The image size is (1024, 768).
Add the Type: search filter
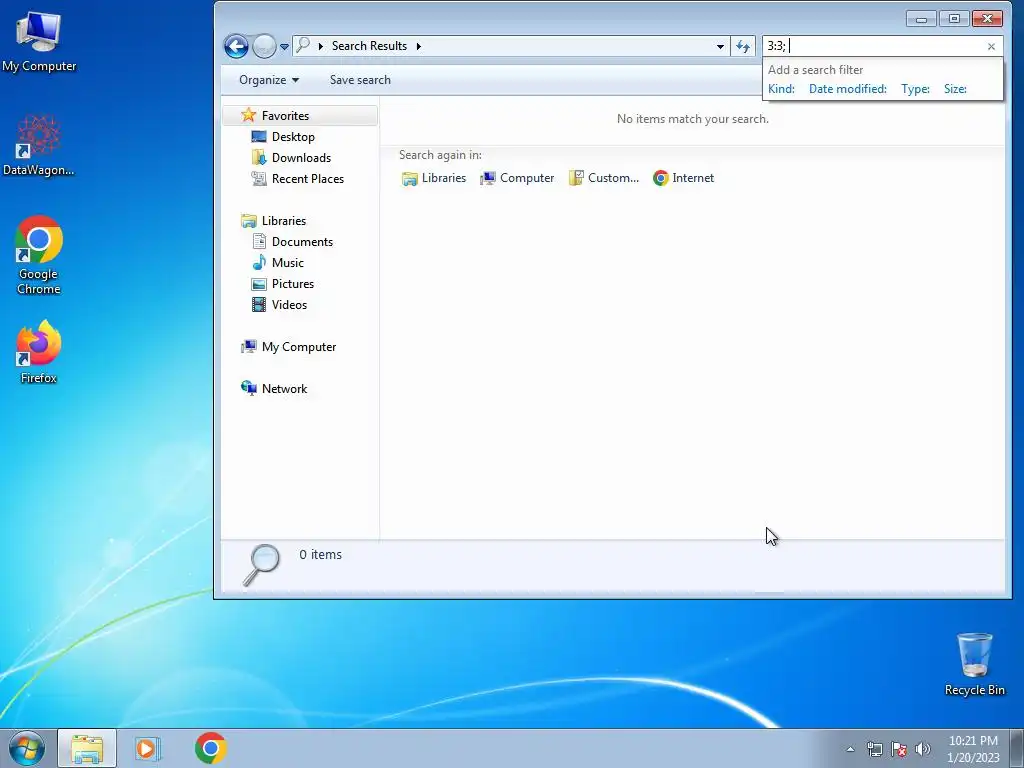pyautogui.click(x=915, y=89)
